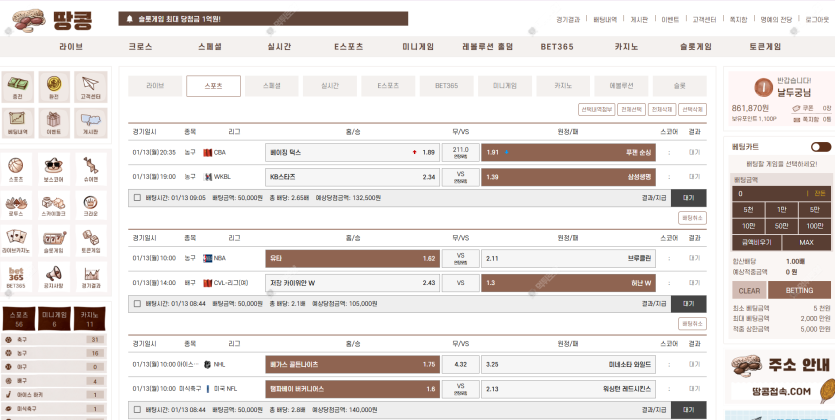The height and width of the screenshot is (420, 835).
Task: Open the 충전 deposit icon
Action: (17, 86)
